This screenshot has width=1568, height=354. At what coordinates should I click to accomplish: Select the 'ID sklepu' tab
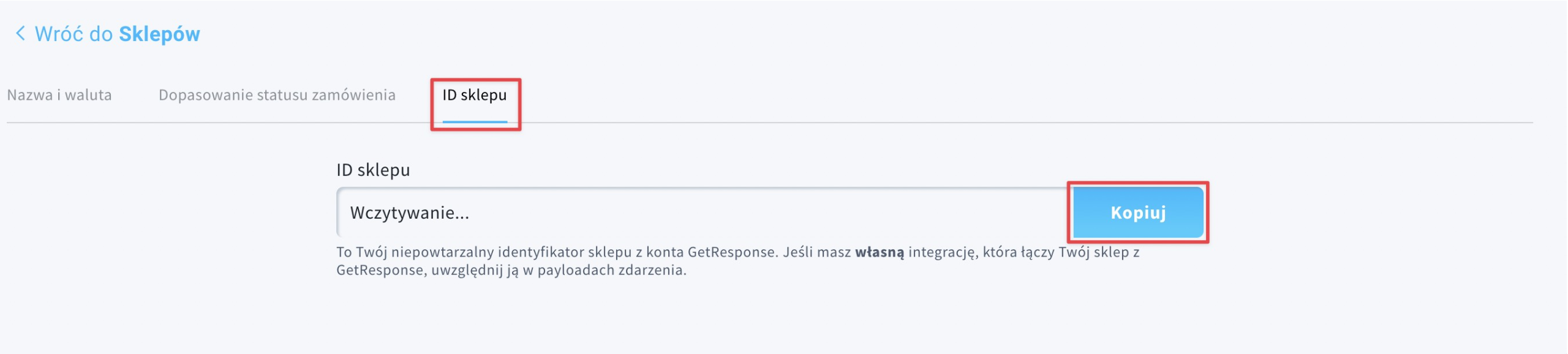(475, 96)
